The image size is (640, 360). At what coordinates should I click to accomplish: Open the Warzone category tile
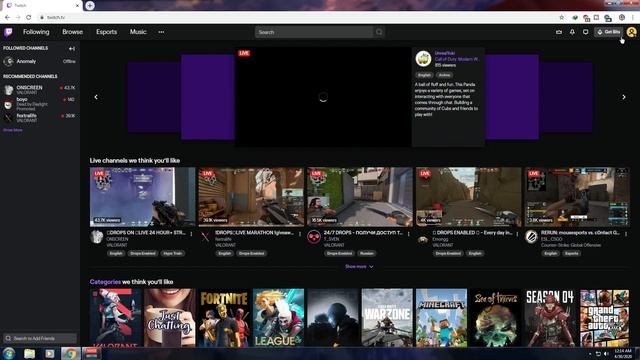(x=387, y=318)
